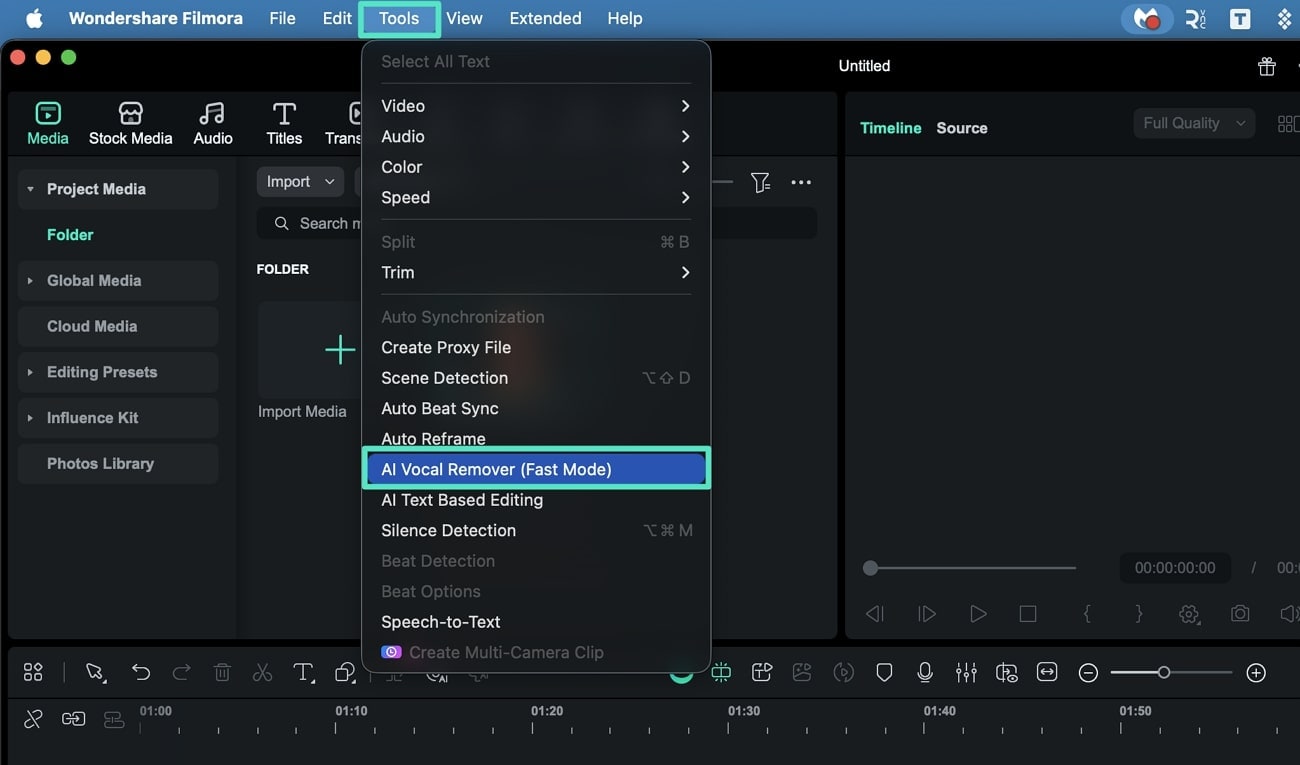Expand the Speed submenu
The image size is (1300, 765).
536,198
